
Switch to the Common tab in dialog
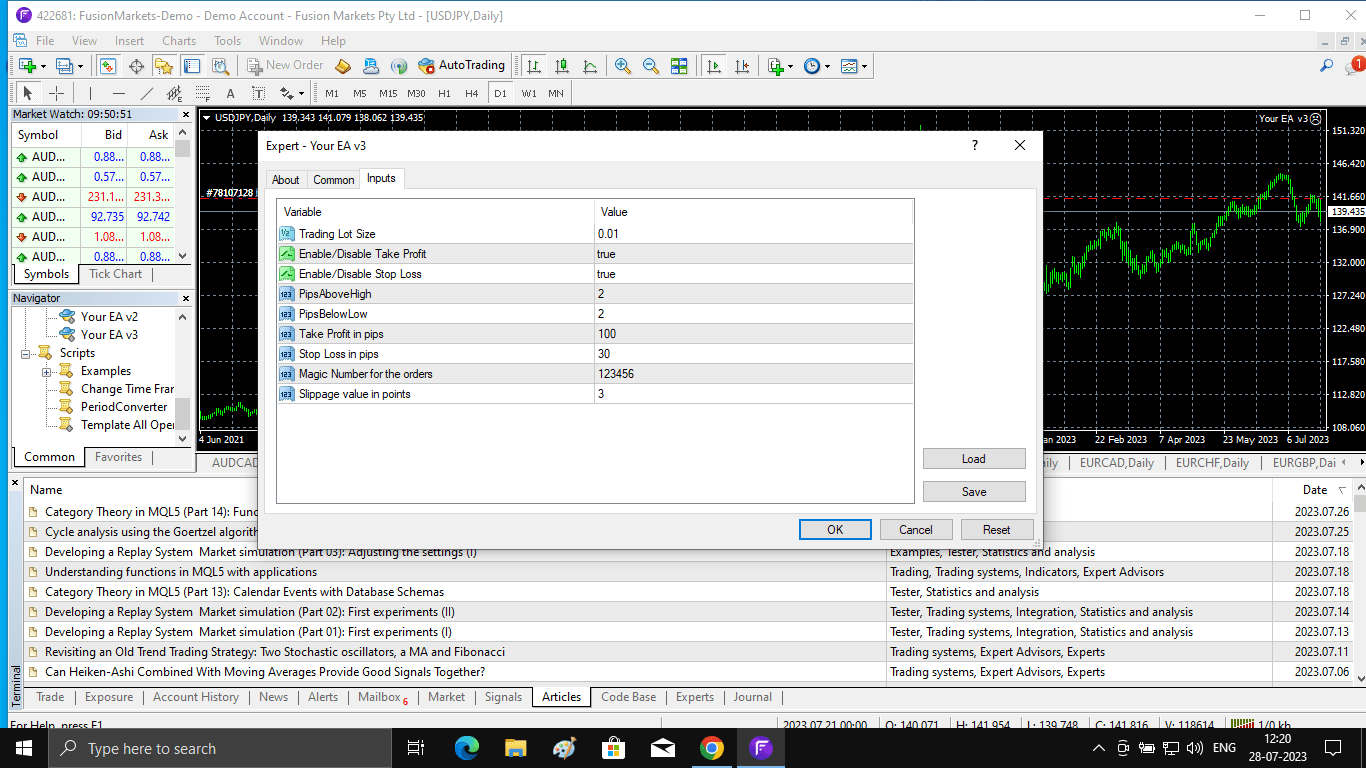coord(333,180)
